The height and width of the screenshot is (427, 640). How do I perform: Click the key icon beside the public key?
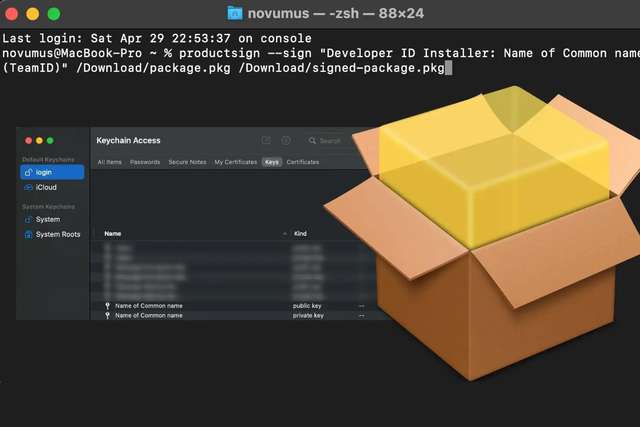(x=108, y=305)
